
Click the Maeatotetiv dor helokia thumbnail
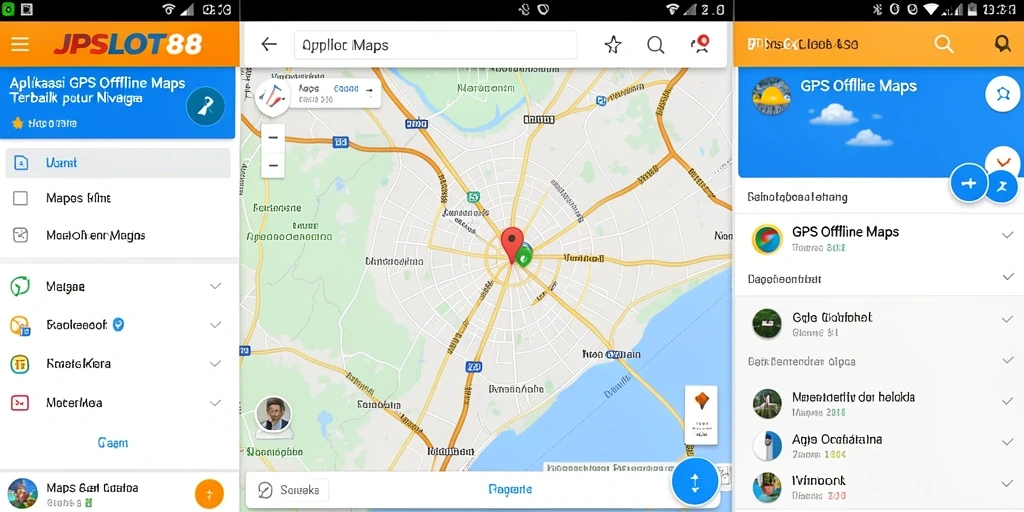[767, 404]
